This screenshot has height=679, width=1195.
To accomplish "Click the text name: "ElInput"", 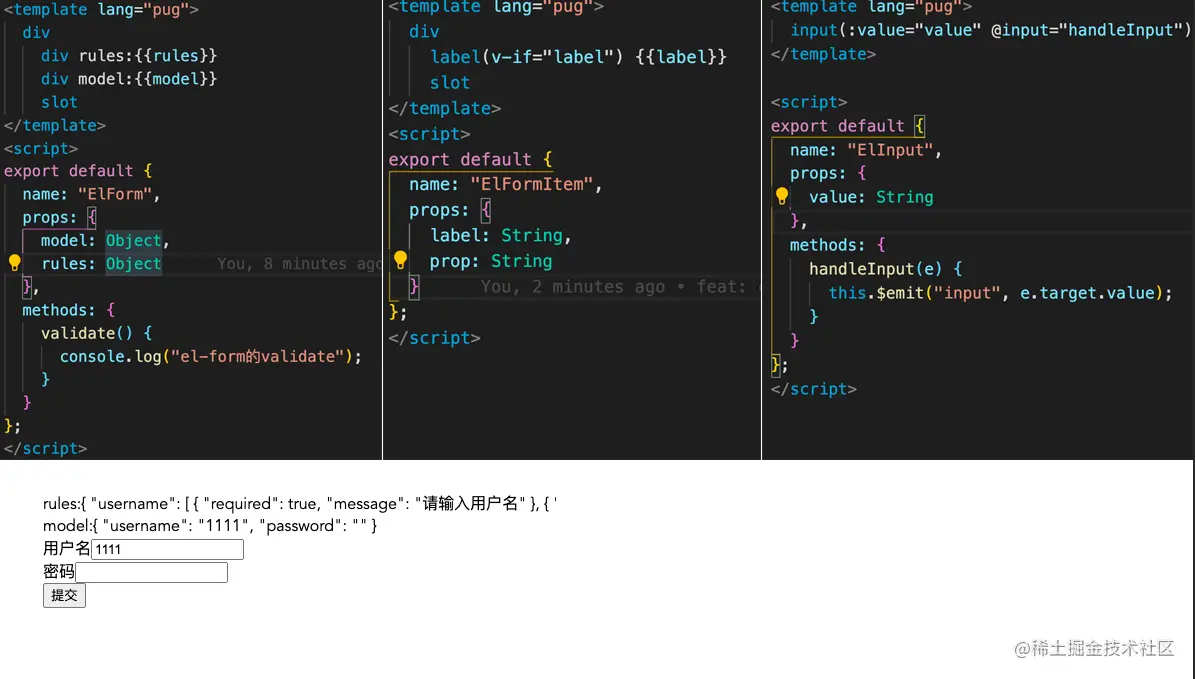I will click(866, 150).
